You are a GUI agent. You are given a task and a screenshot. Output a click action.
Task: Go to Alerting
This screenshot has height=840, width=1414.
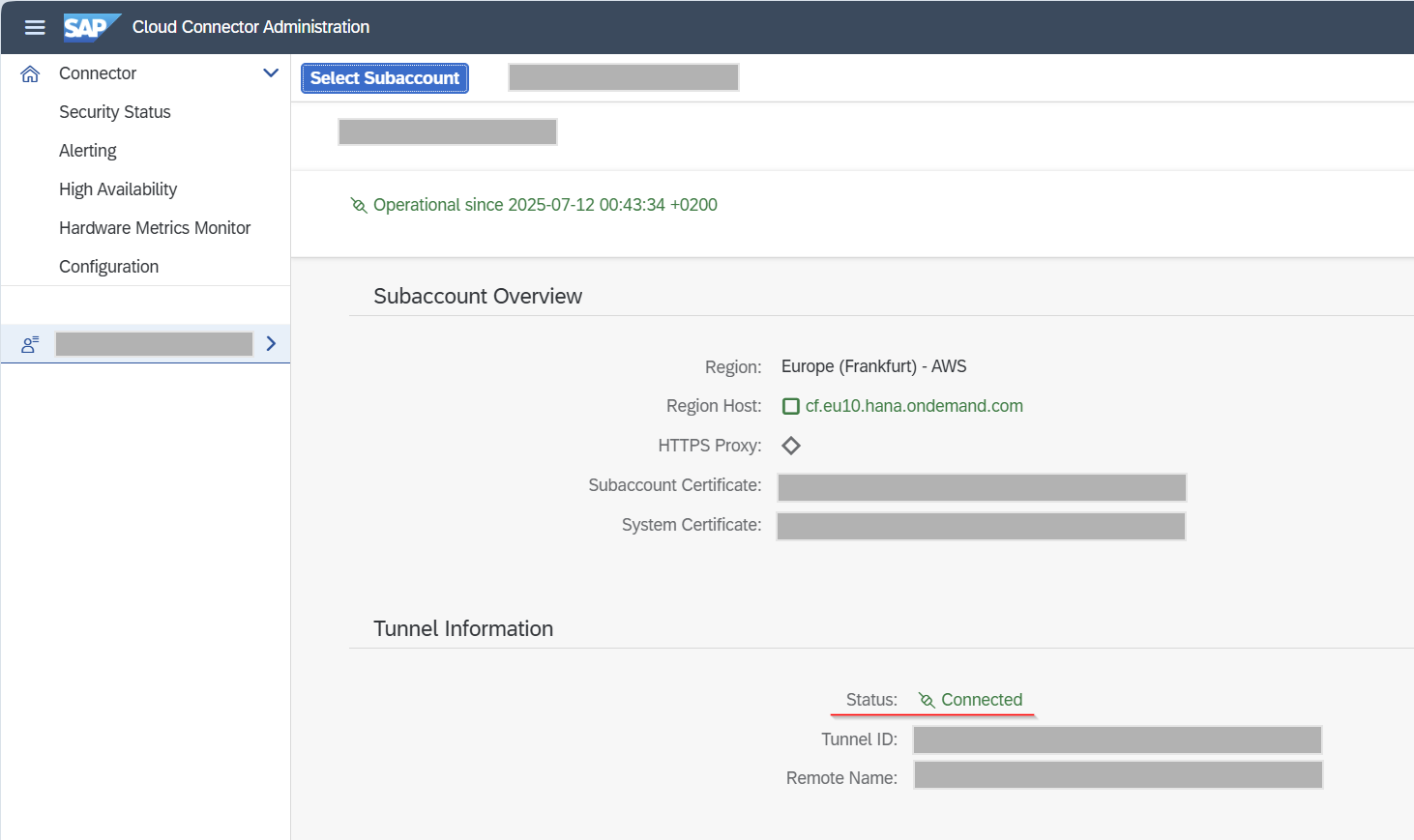88,151
